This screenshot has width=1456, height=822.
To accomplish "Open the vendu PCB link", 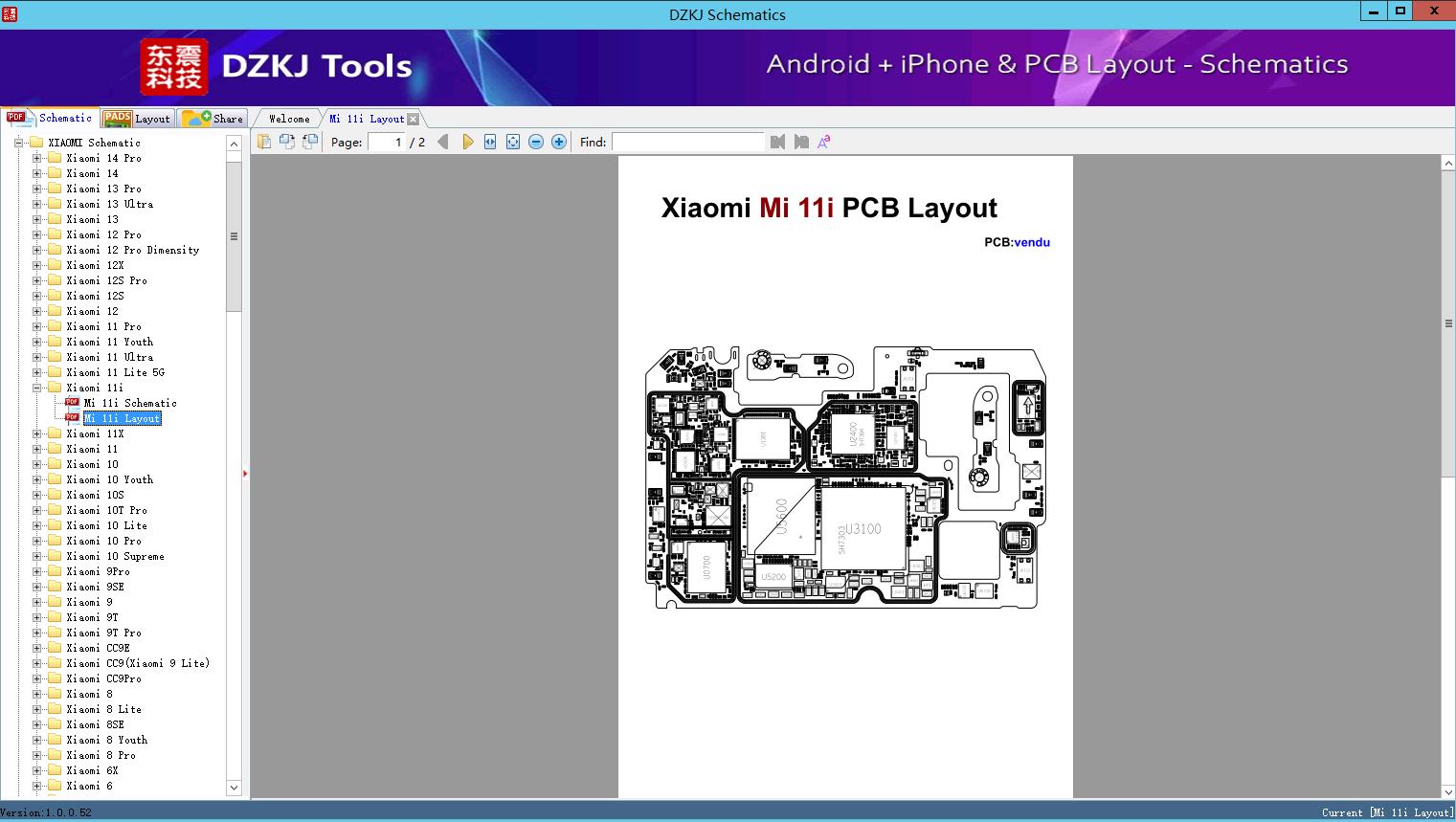I will (1032, 242).
